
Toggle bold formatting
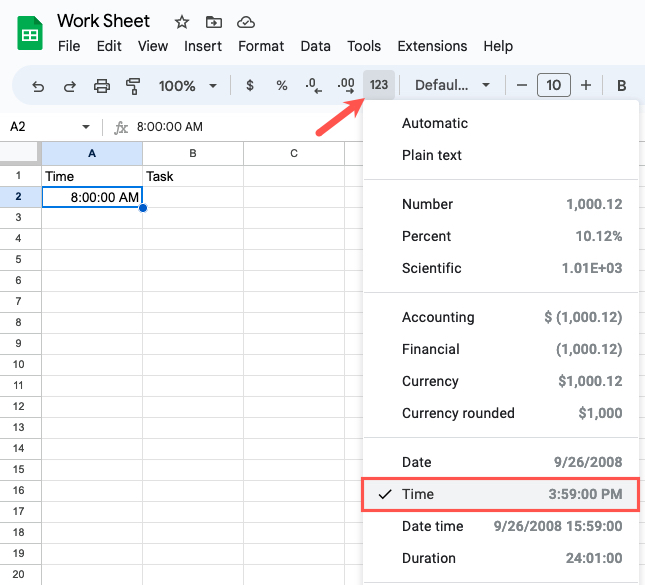point(621,86)
